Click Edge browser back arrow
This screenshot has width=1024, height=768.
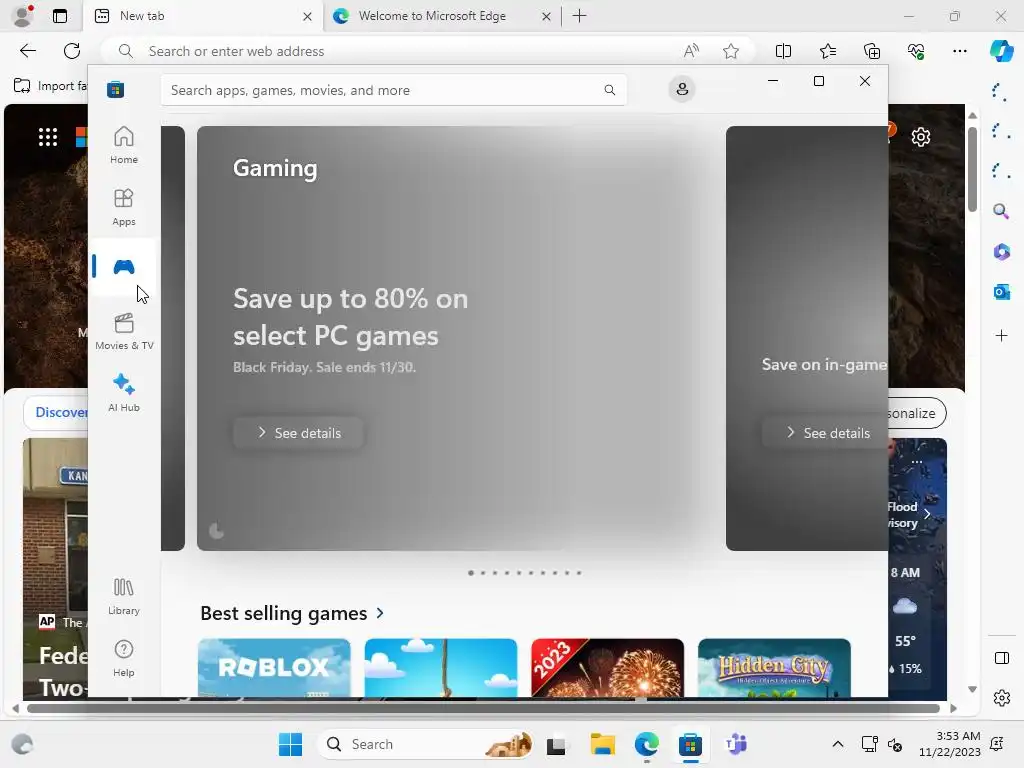click(28, 51)
